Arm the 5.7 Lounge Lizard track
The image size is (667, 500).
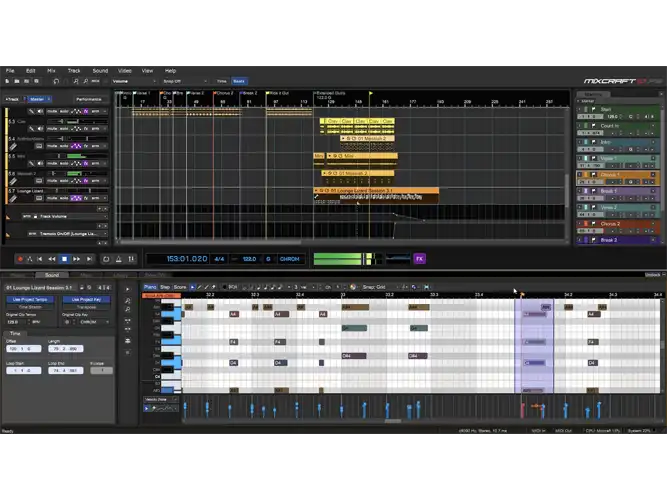pyautogui.click(x=95, y=198)
